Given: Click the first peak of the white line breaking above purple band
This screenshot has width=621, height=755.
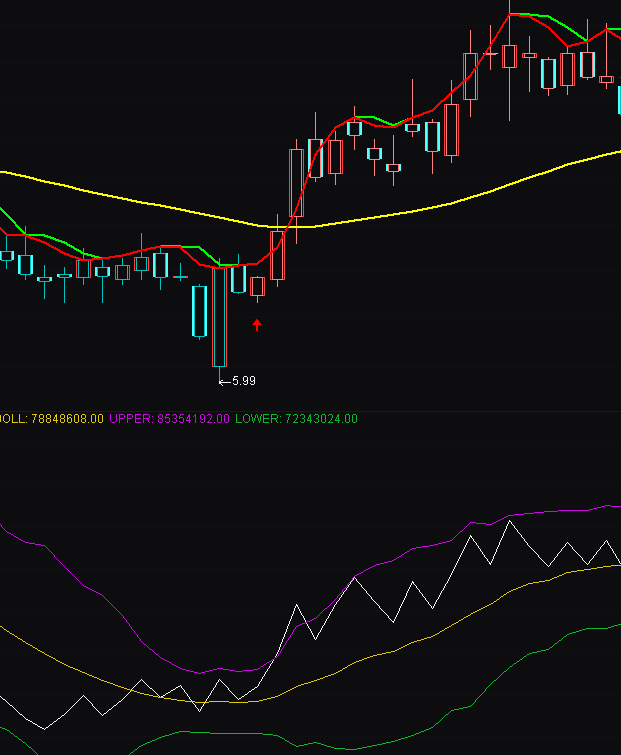Looking at the screenshot, I should tap(297, 605).
